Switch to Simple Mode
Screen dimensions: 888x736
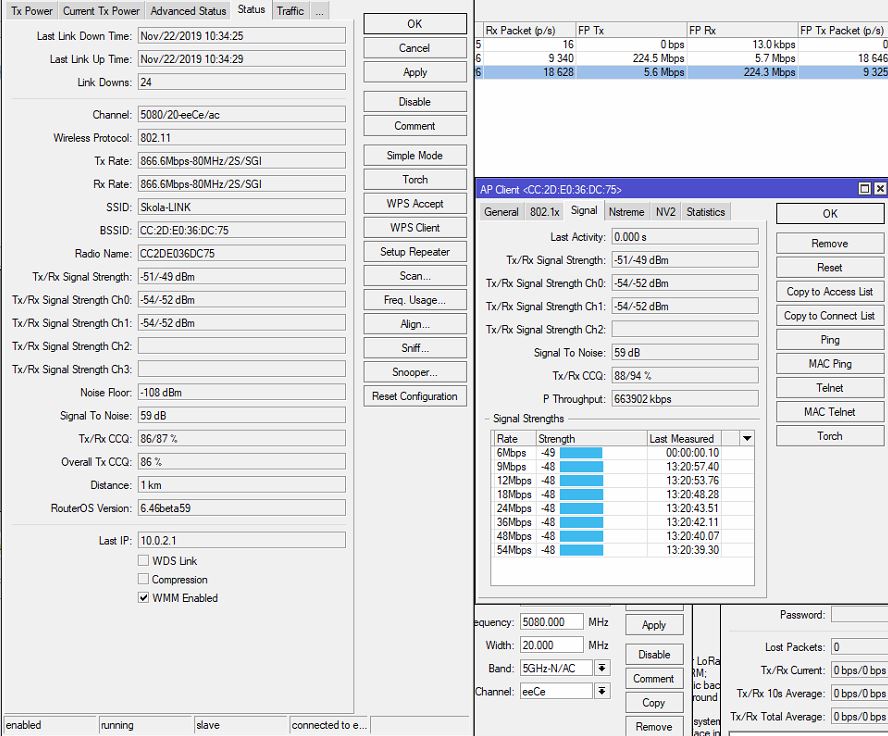tap(415, 155)
